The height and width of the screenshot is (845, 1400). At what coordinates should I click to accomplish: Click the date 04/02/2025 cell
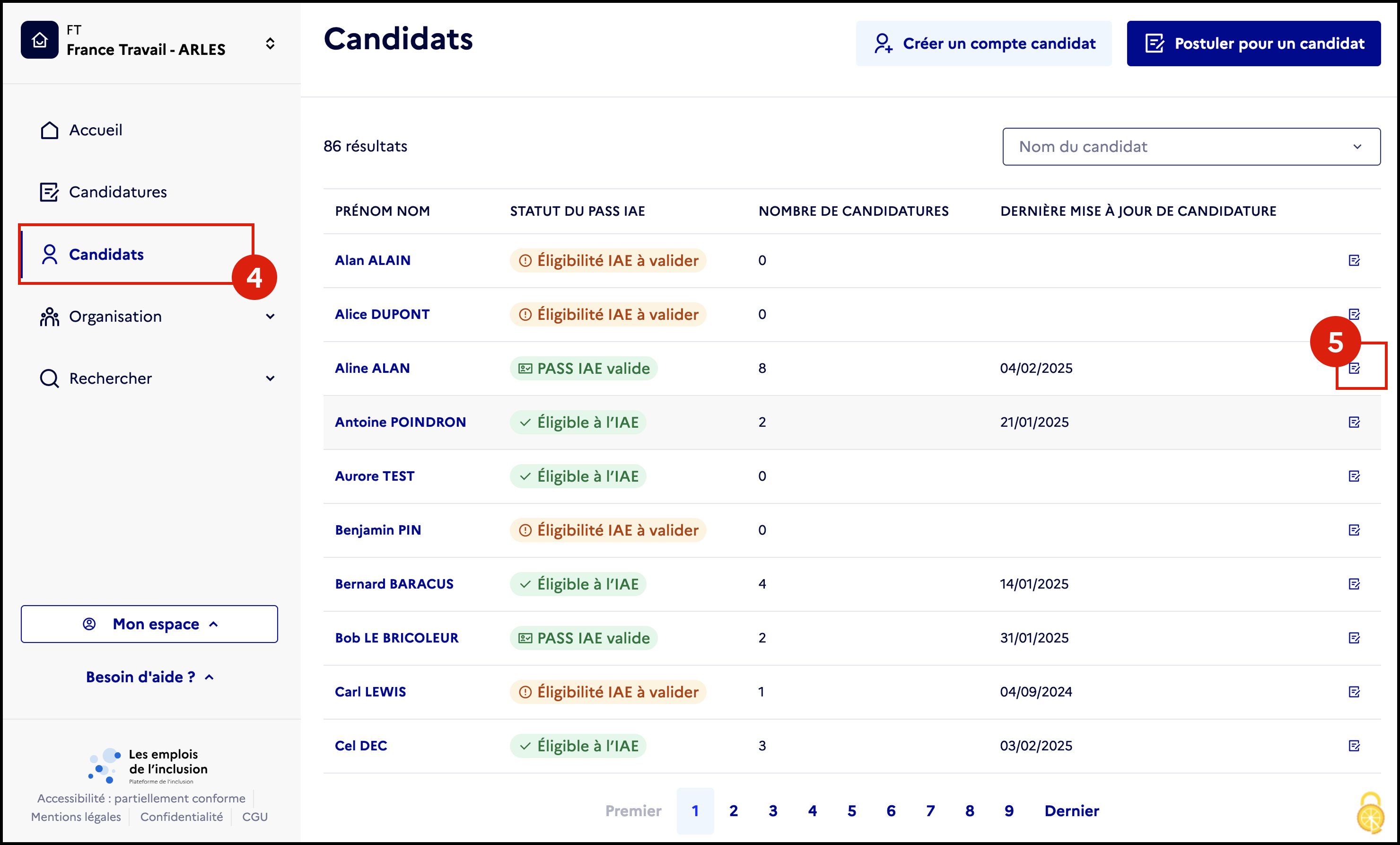point(1036,368)
